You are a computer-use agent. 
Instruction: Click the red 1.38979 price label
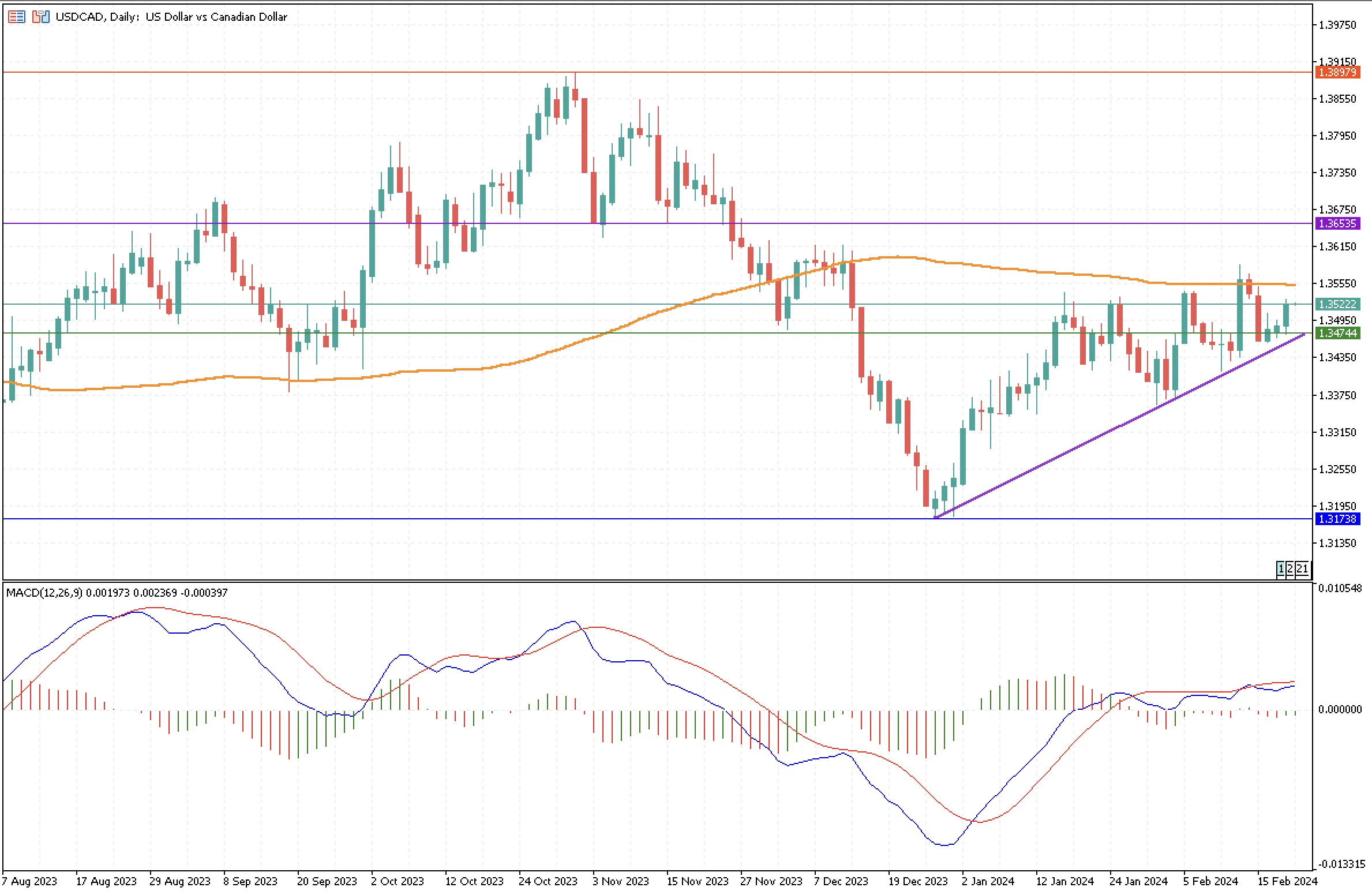[x=1337, y=72]
